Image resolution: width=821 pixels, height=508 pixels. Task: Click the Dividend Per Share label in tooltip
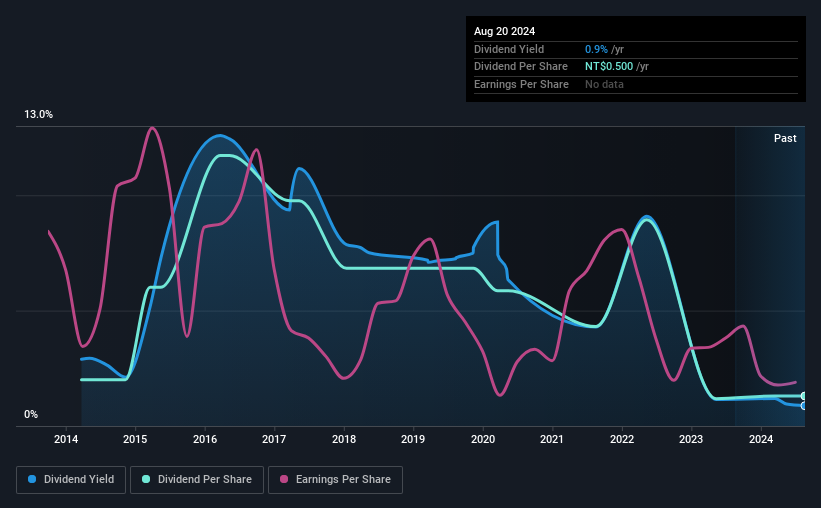pyautogui.click(x=520, y=67)
